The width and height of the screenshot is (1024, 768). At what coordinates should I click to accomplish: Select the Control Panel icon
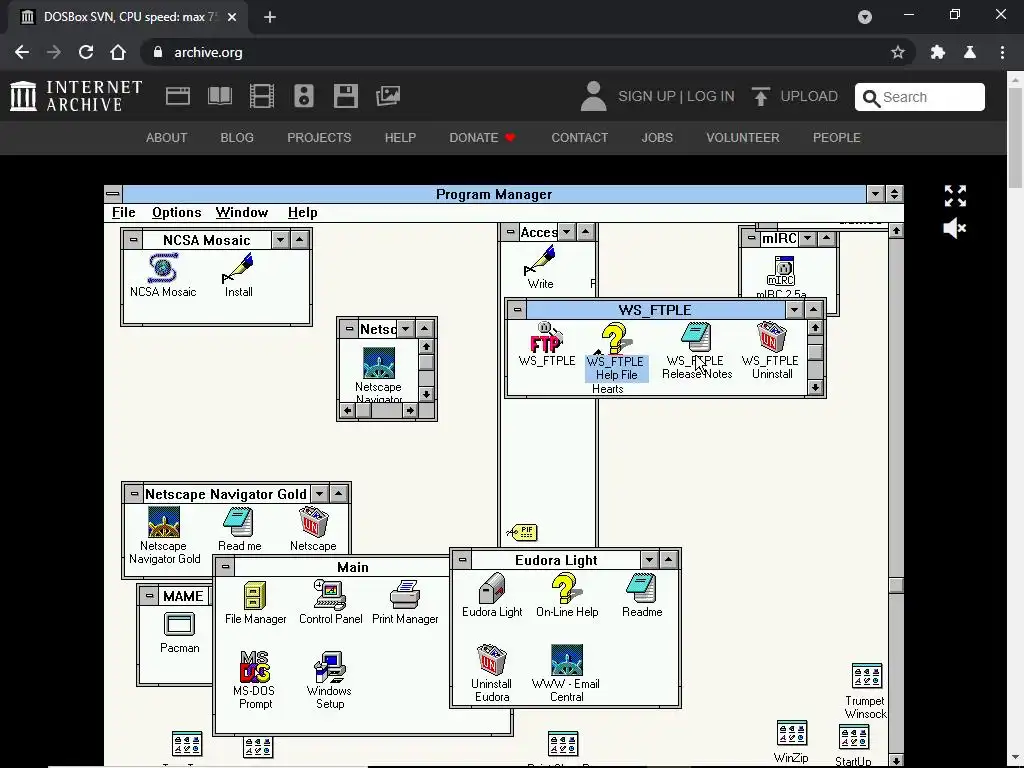[x=330, y=595]
